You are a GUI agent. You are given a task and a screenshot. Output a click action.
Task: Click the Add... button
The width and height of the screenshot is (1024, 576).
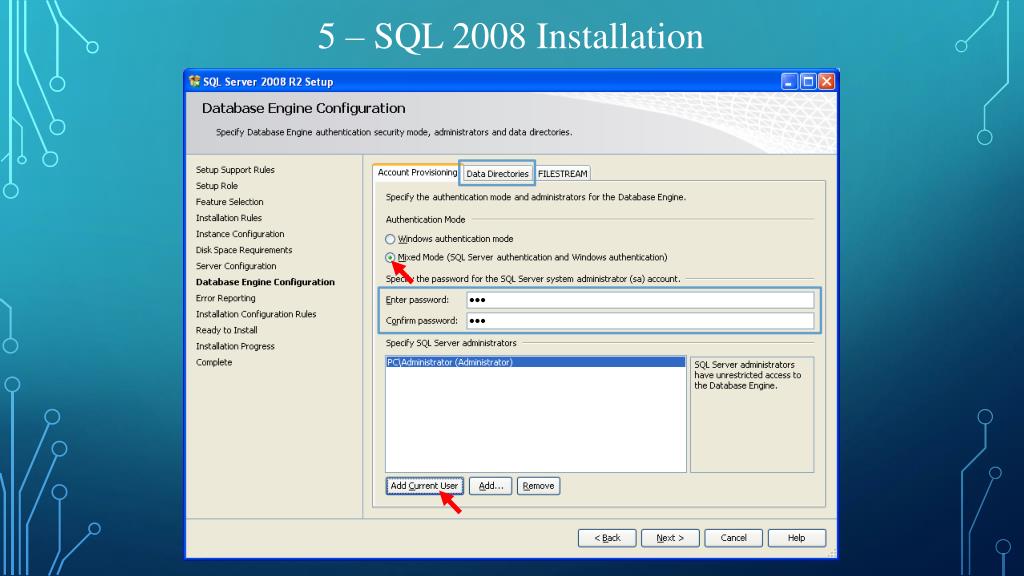pos(490,486)
